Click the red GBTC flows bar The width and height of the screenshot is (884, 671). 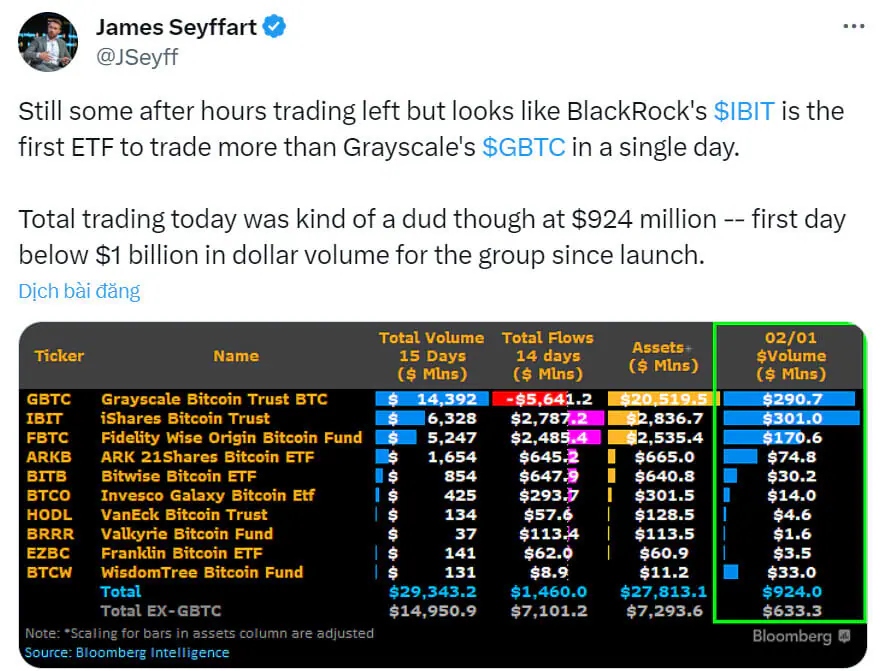point(518,399)
